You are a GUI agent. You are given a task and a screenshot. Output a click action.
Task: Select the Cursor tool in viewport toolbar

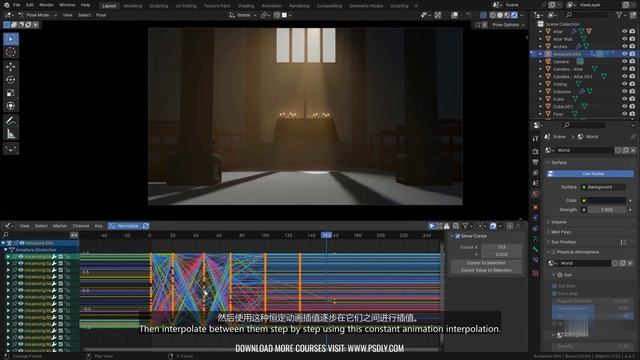(11, 52)
